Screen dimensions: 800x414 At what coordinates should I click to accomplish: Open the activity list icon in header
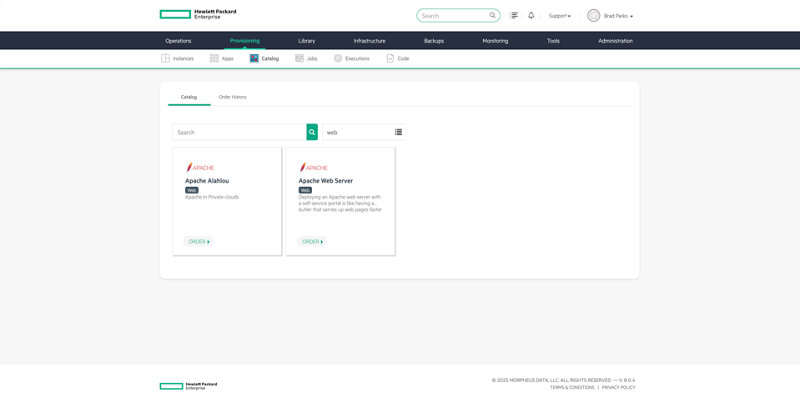tap(514, 15)
